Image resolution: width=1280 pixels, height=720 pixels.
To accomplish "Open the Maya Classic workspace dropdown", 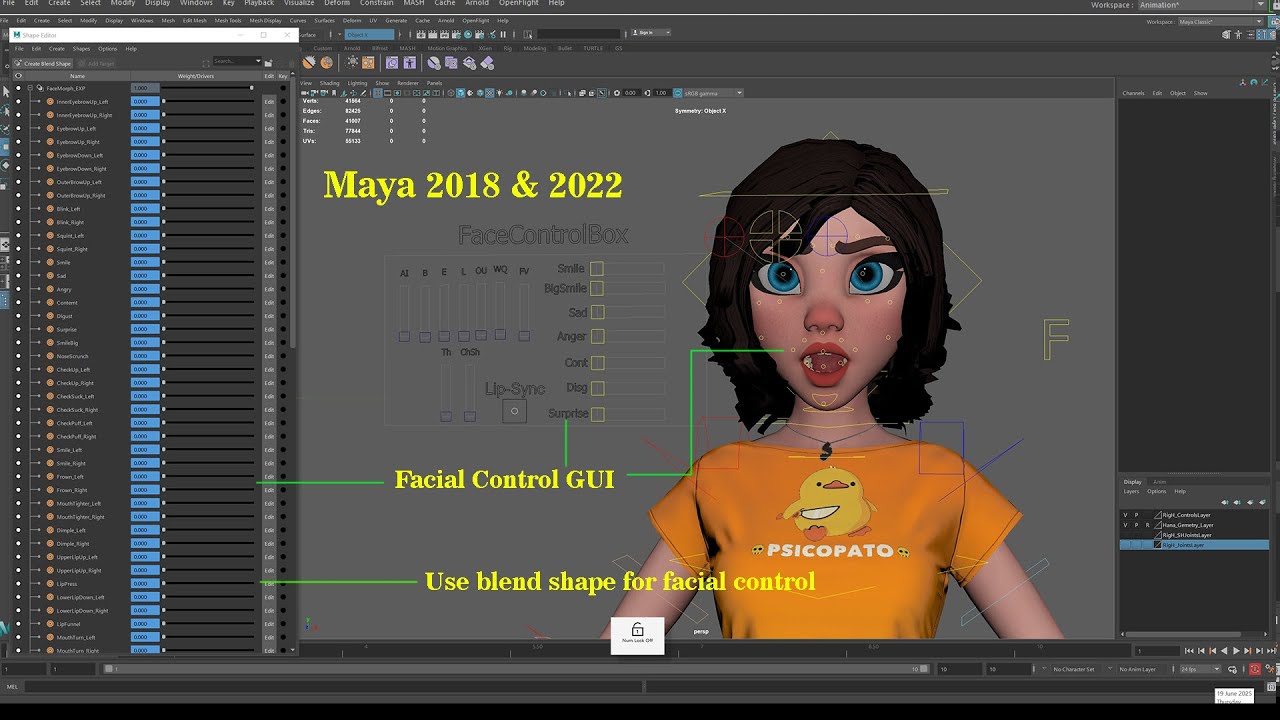I will (1221, 21).
